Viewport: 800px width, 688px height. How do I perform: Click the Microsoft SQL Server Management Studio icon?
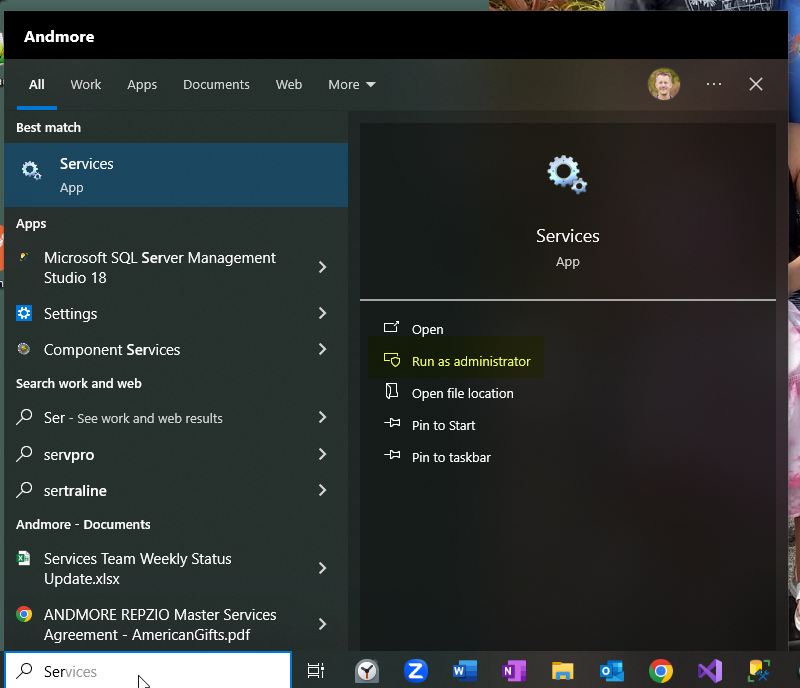[23, 257]
